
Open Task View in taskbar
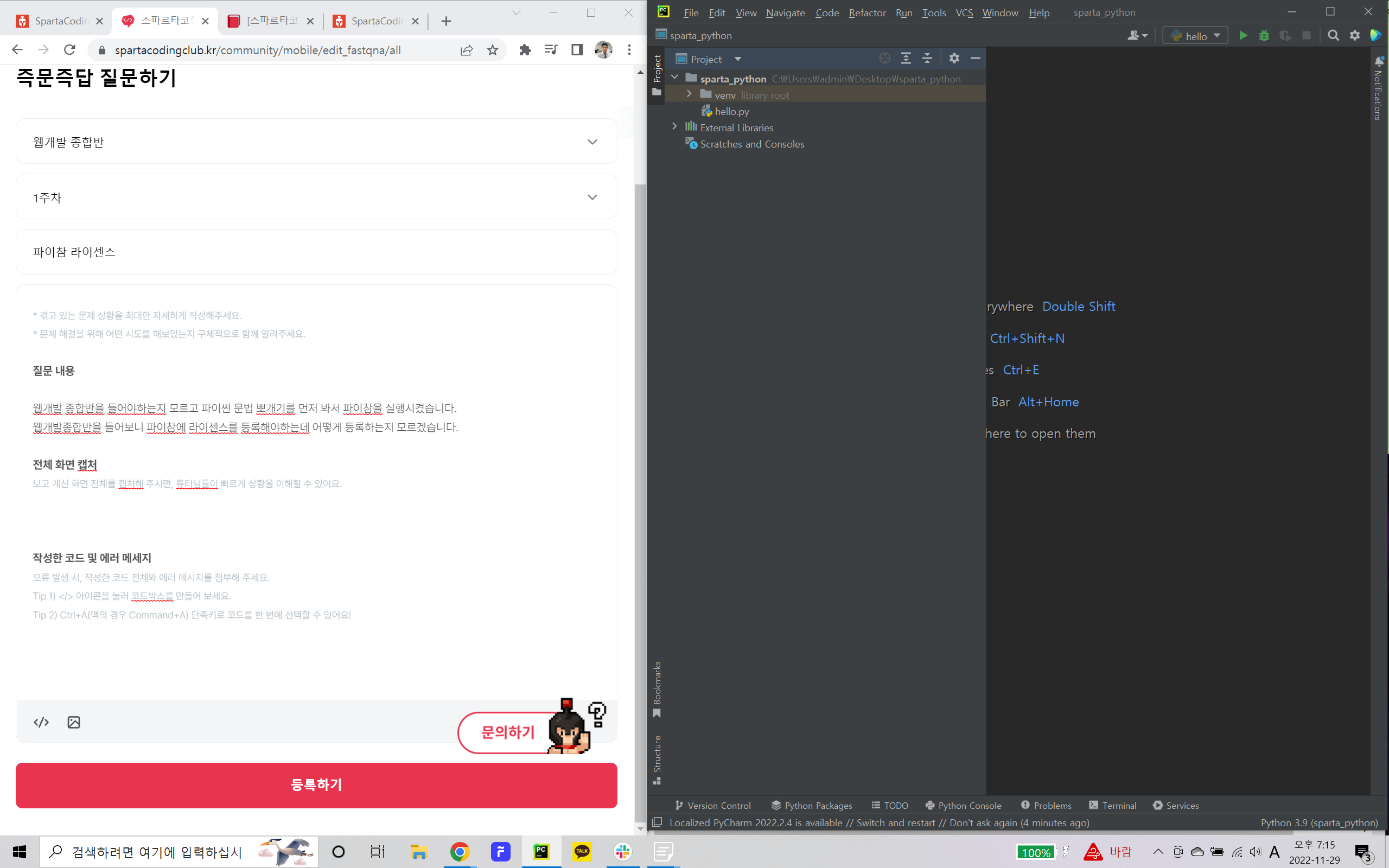[377, 852]
